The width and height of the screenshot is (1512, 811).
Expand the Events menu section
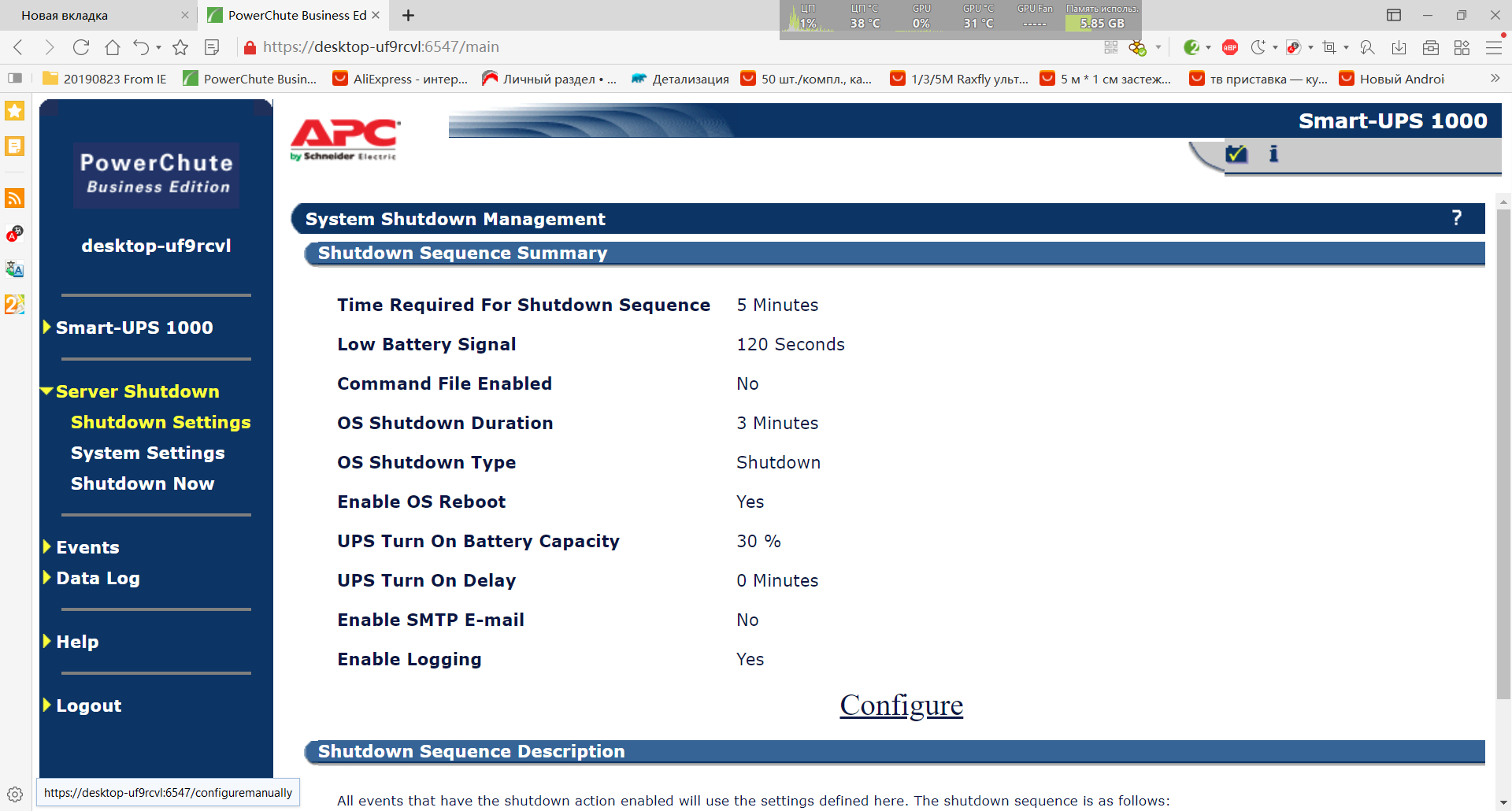pos(47,546)
